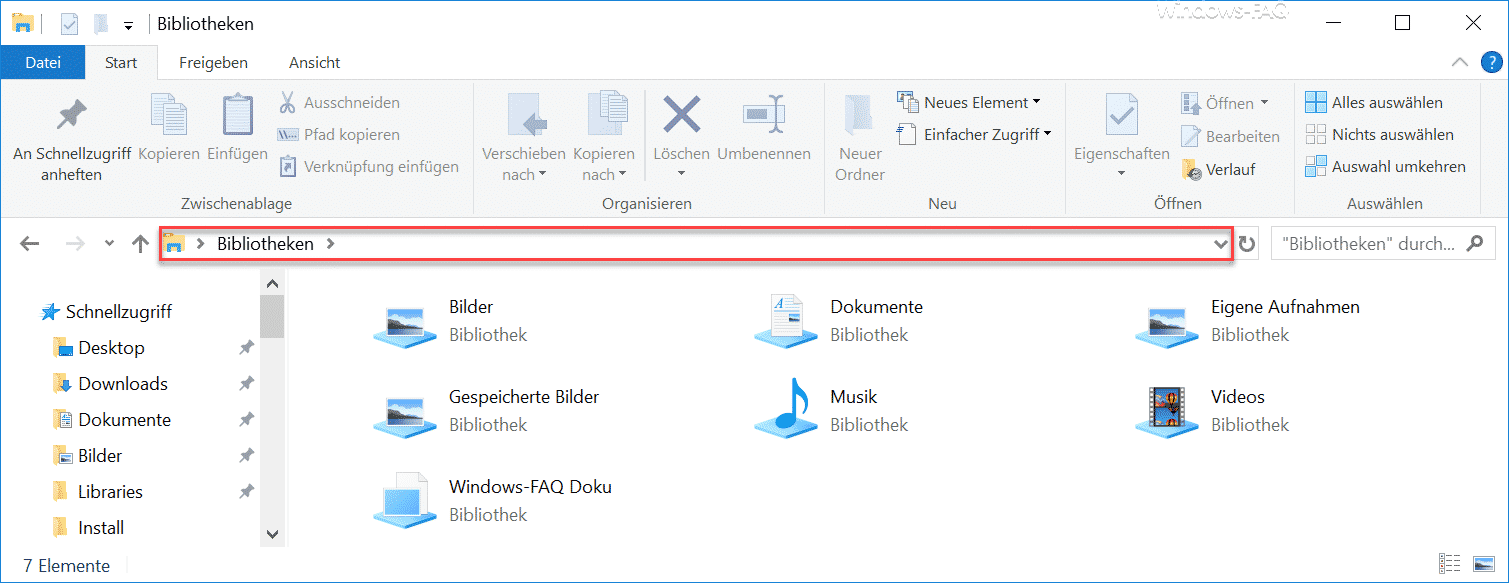
Task: Expand the chevron after Bibliotheken breadcrumb
Action: 330,244
